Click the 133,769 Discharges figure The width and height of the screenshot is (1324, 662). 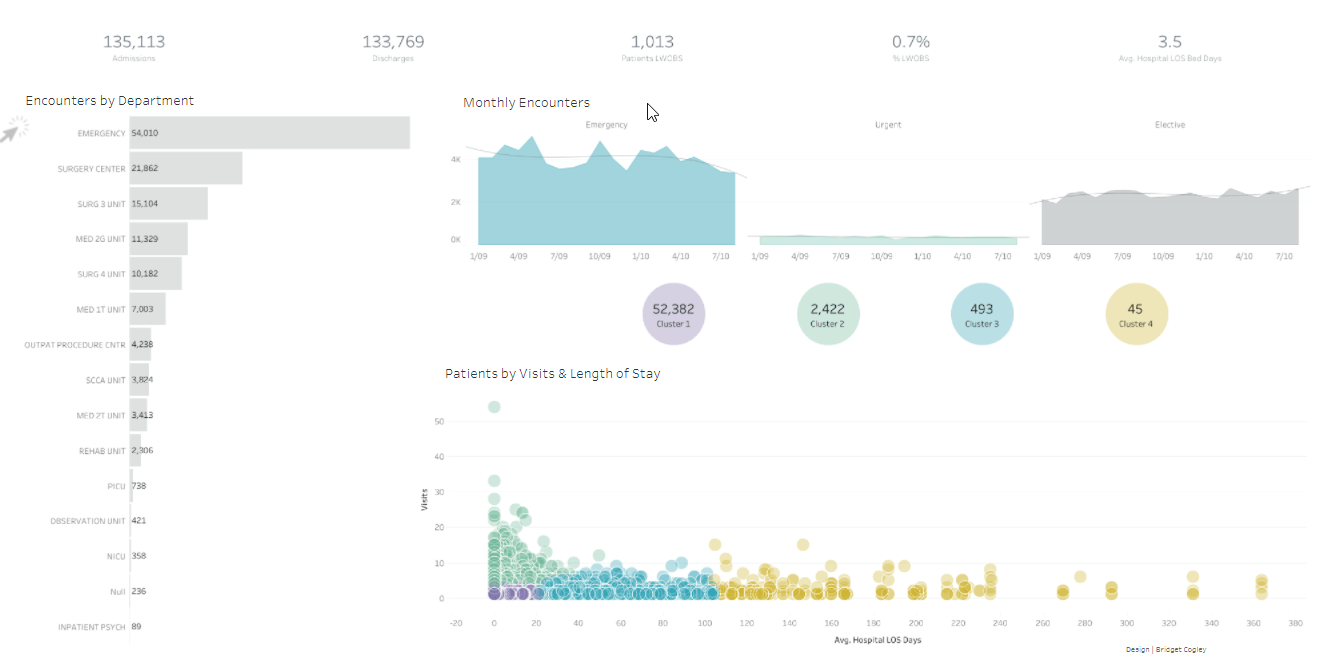pyautogui.click(x=393, y=47)
